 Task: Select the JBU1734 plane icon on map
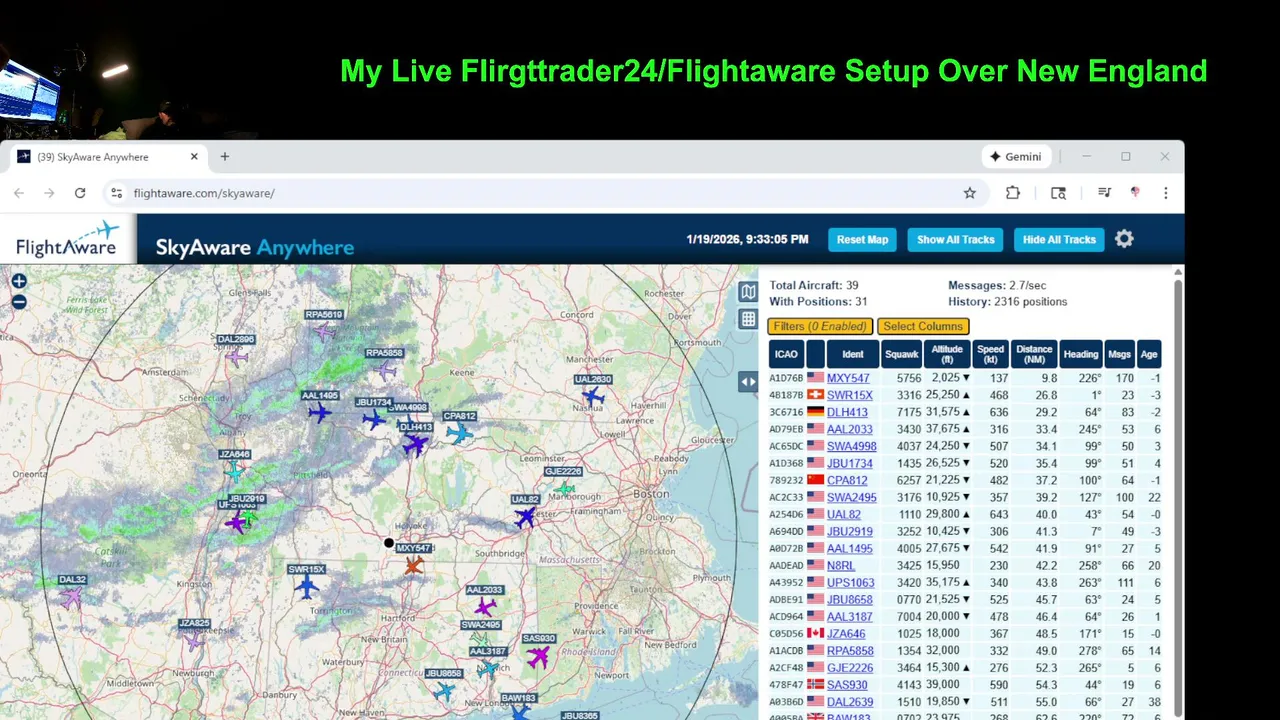374,419
